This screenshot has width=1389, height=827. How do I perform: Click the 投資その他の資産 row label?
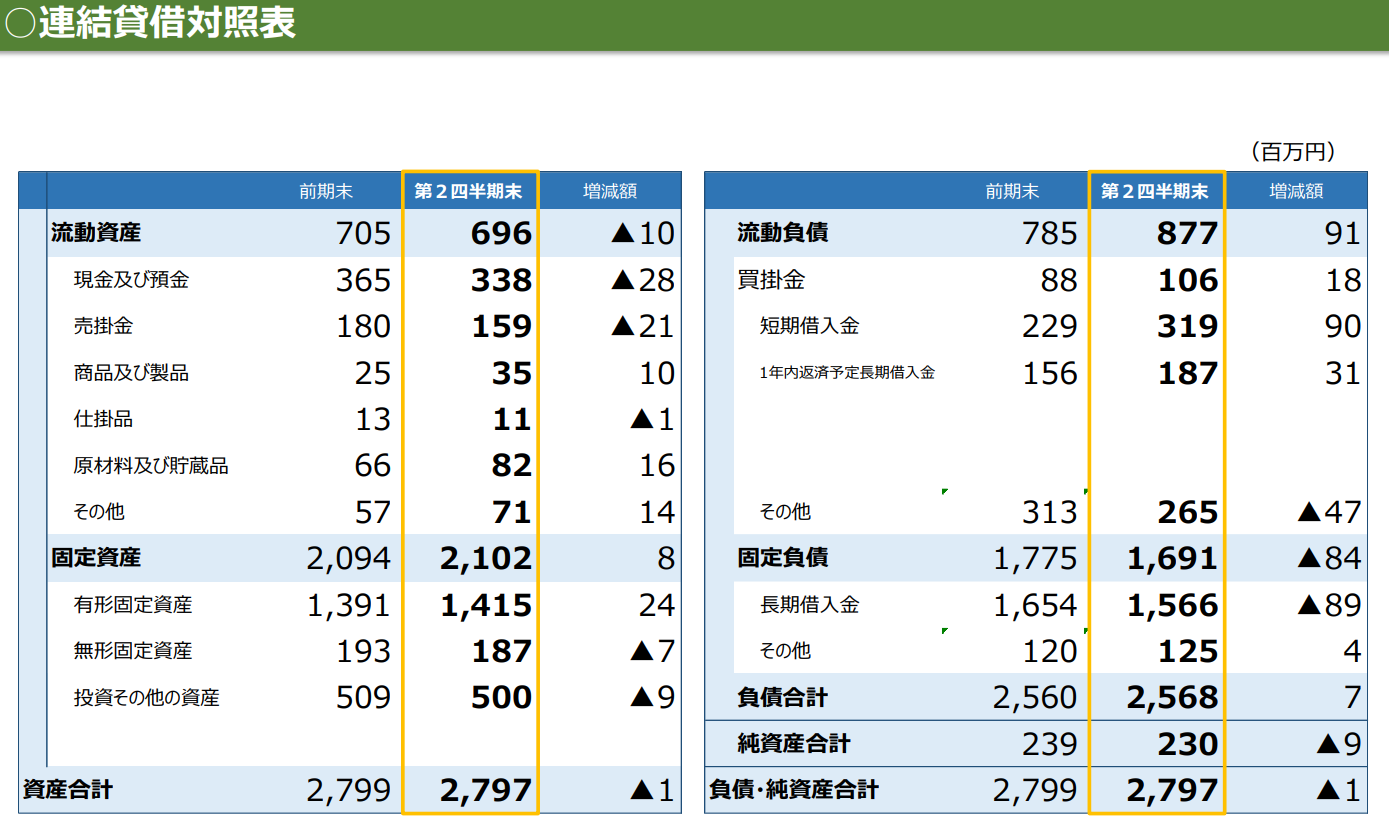click(x=146, y=698)
